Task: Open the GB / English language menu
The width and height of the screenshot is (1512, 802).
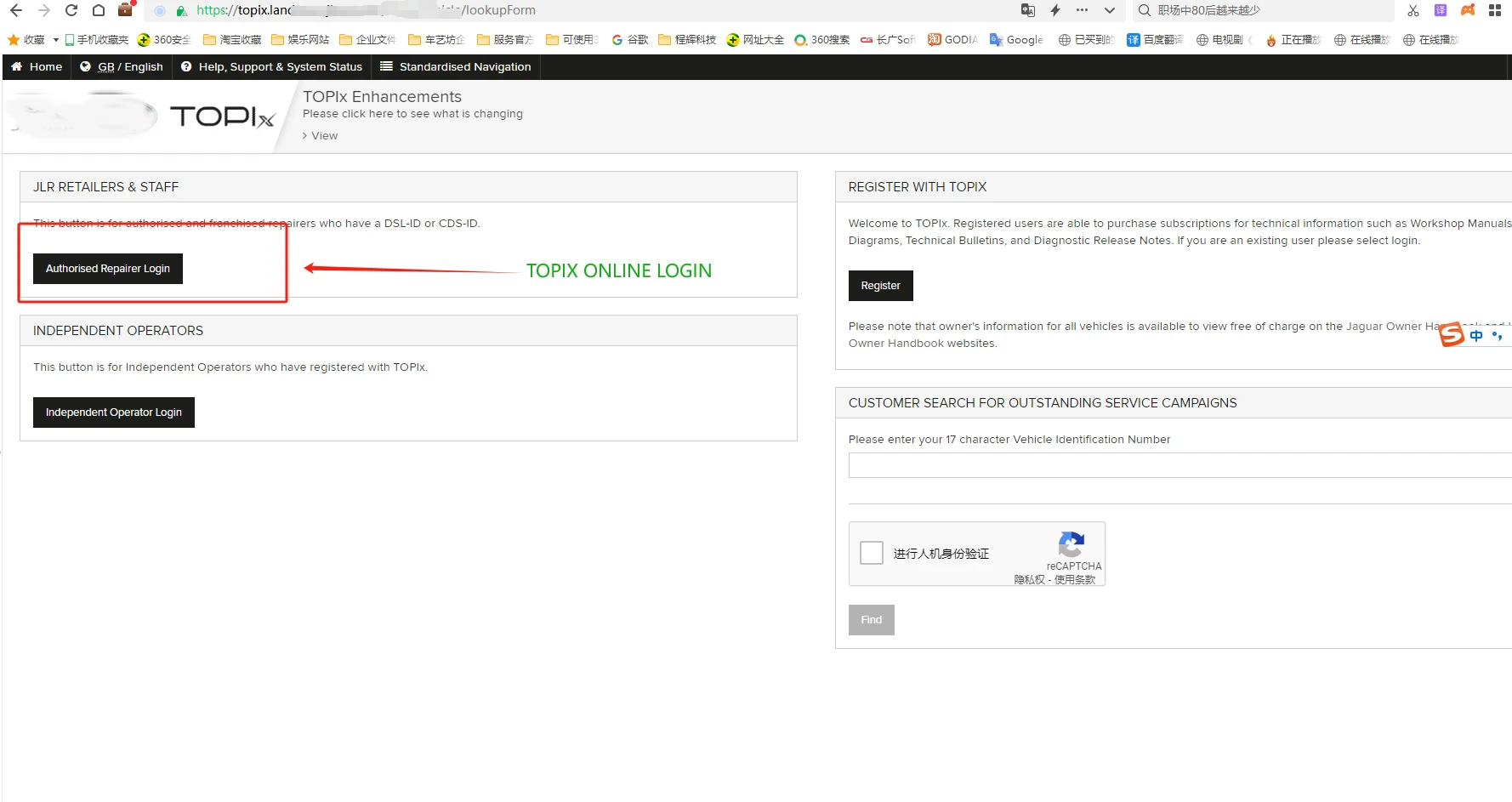Action: [122, 67]
